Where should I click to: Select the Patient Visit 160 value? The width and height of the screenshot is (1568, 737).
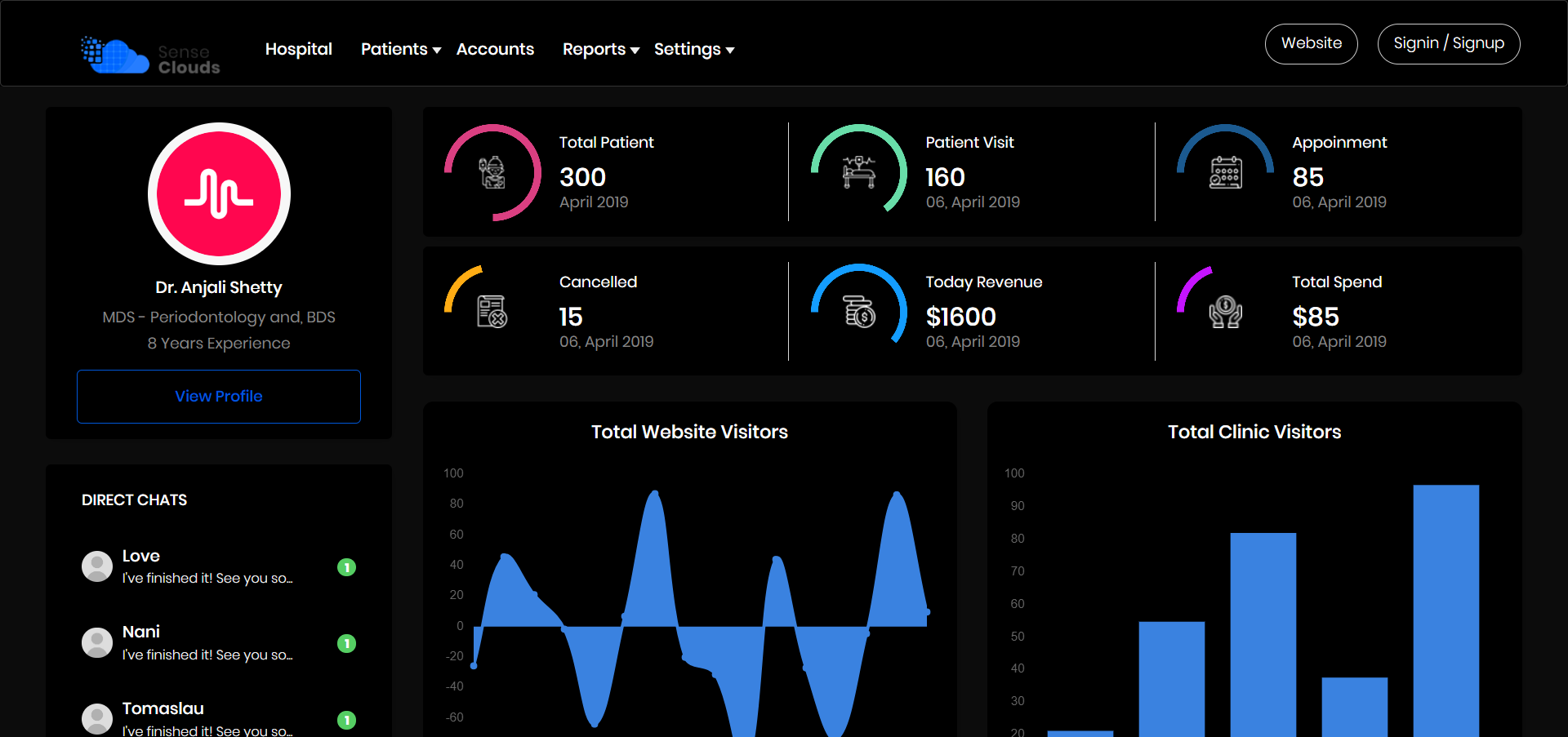pos(945,177)
